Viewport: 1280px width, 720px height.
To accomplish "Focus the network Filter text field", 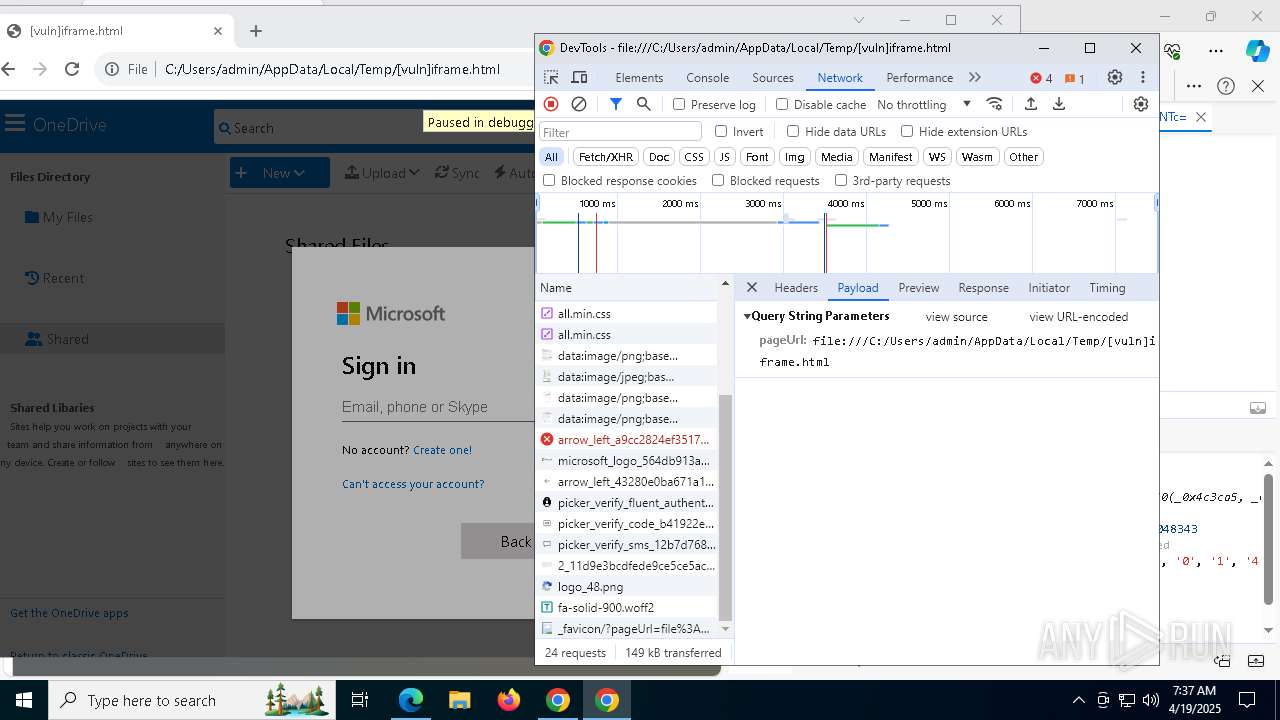I will tap(620, 131).
